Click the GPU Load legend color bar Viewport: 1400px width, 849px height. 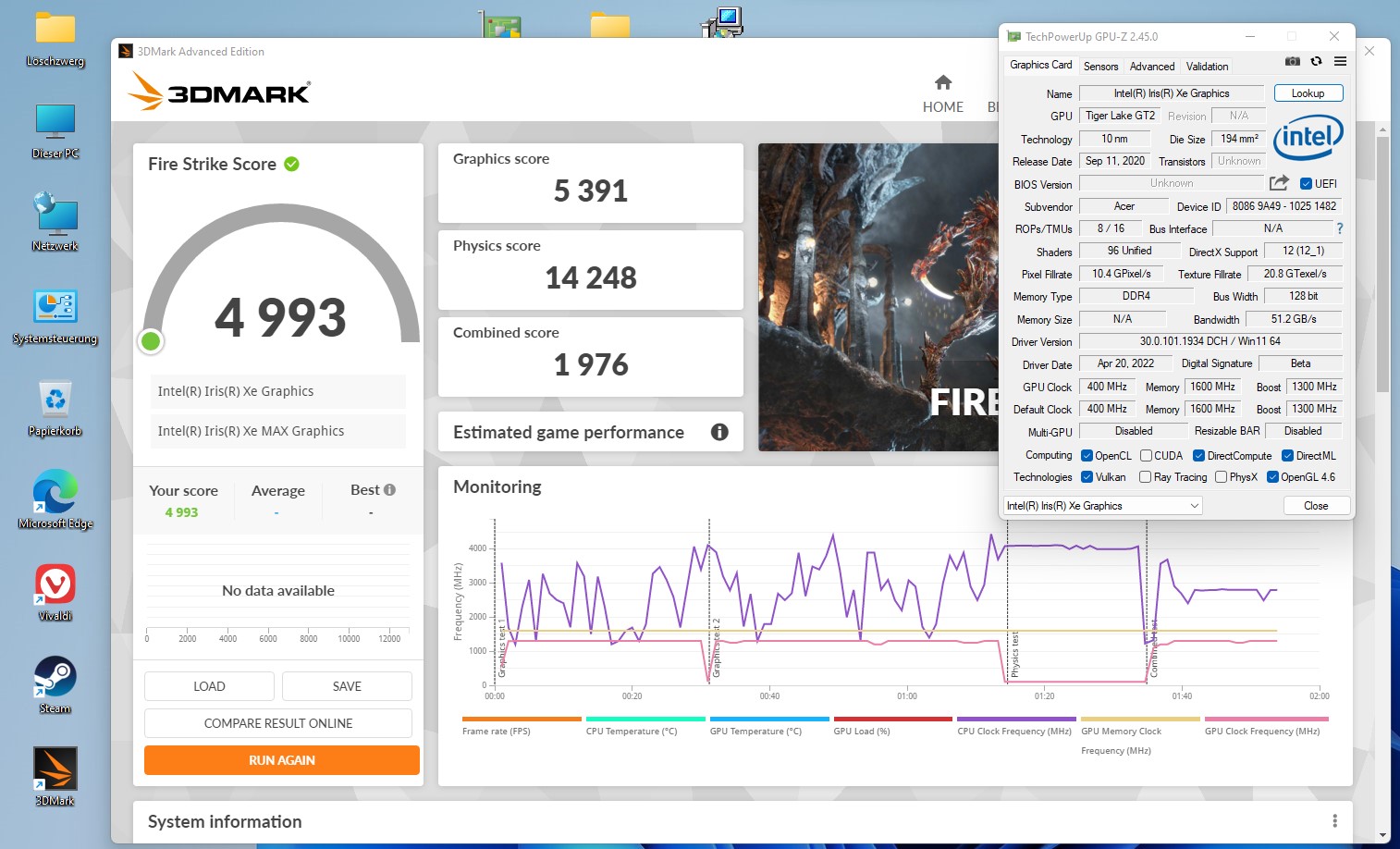pos(893,719)
